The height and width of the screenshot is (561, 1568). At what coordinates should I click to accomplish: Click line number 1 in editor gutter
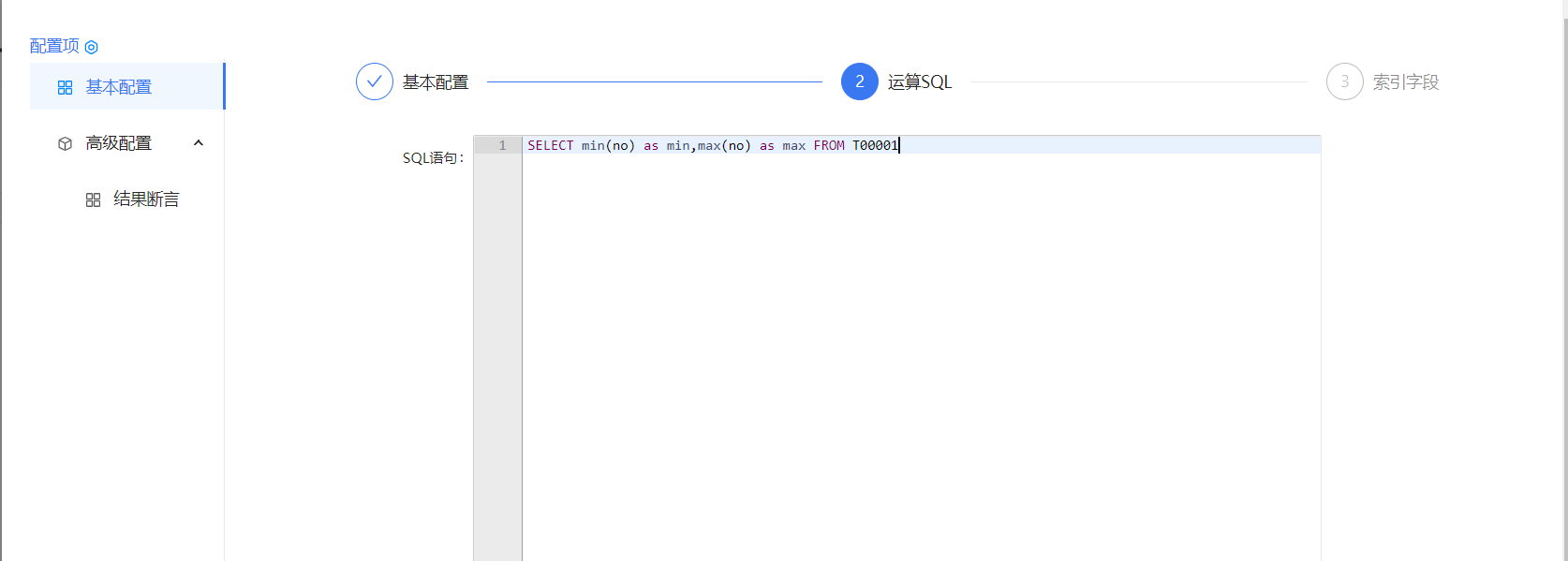point(502,145)
